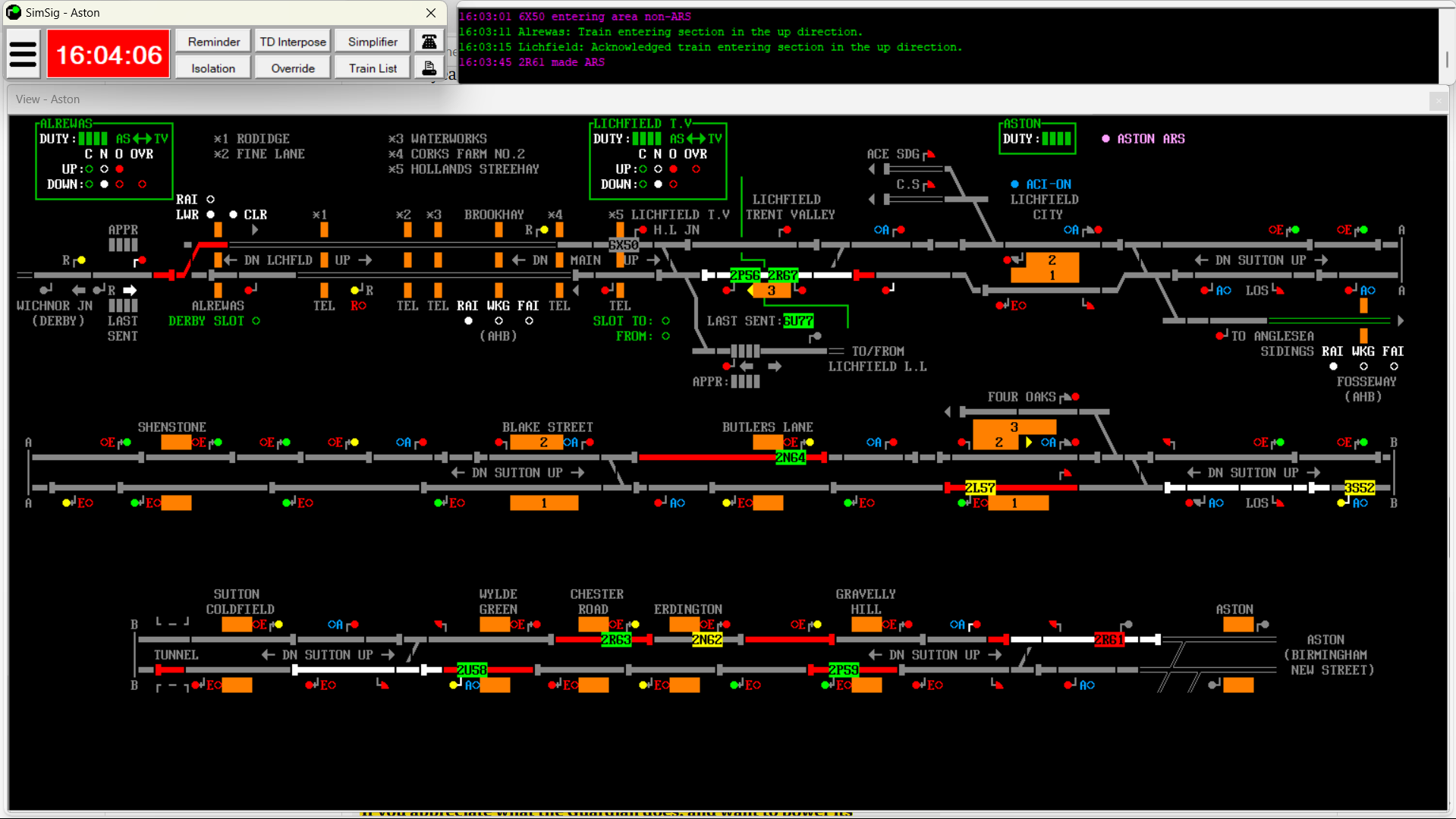The width and height of the screenshot is (1456, 819).
Task: Select train berth 2N64 at Butlers Lane
Action: point(791,458)
